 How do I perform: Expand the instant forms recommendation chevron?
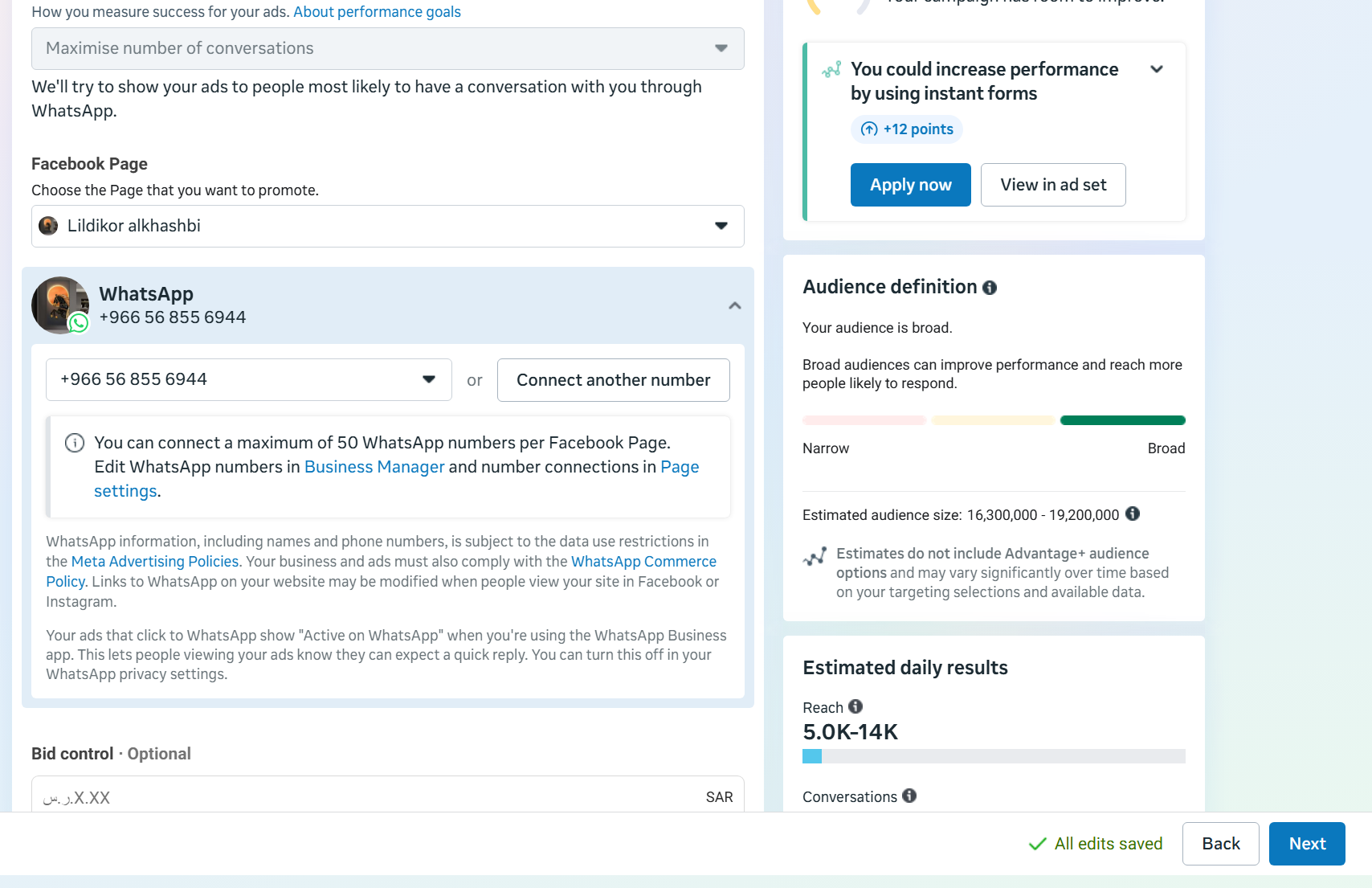tap(1157, 69)
